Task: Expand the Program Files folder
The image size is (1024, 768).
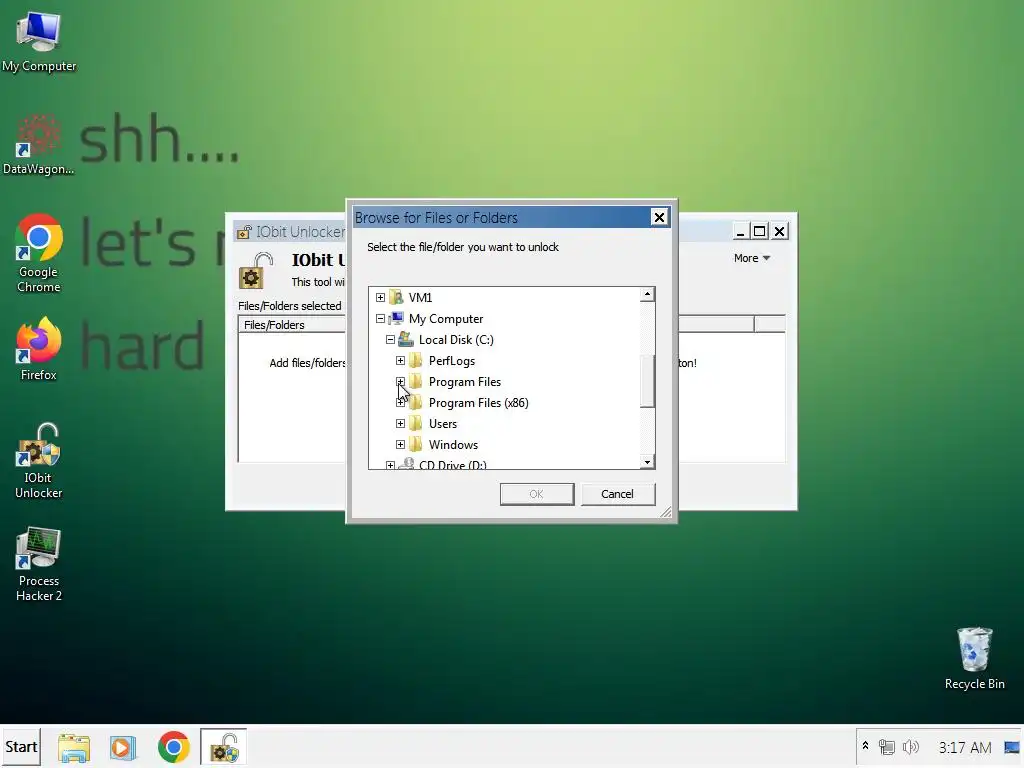Action: 400,381
